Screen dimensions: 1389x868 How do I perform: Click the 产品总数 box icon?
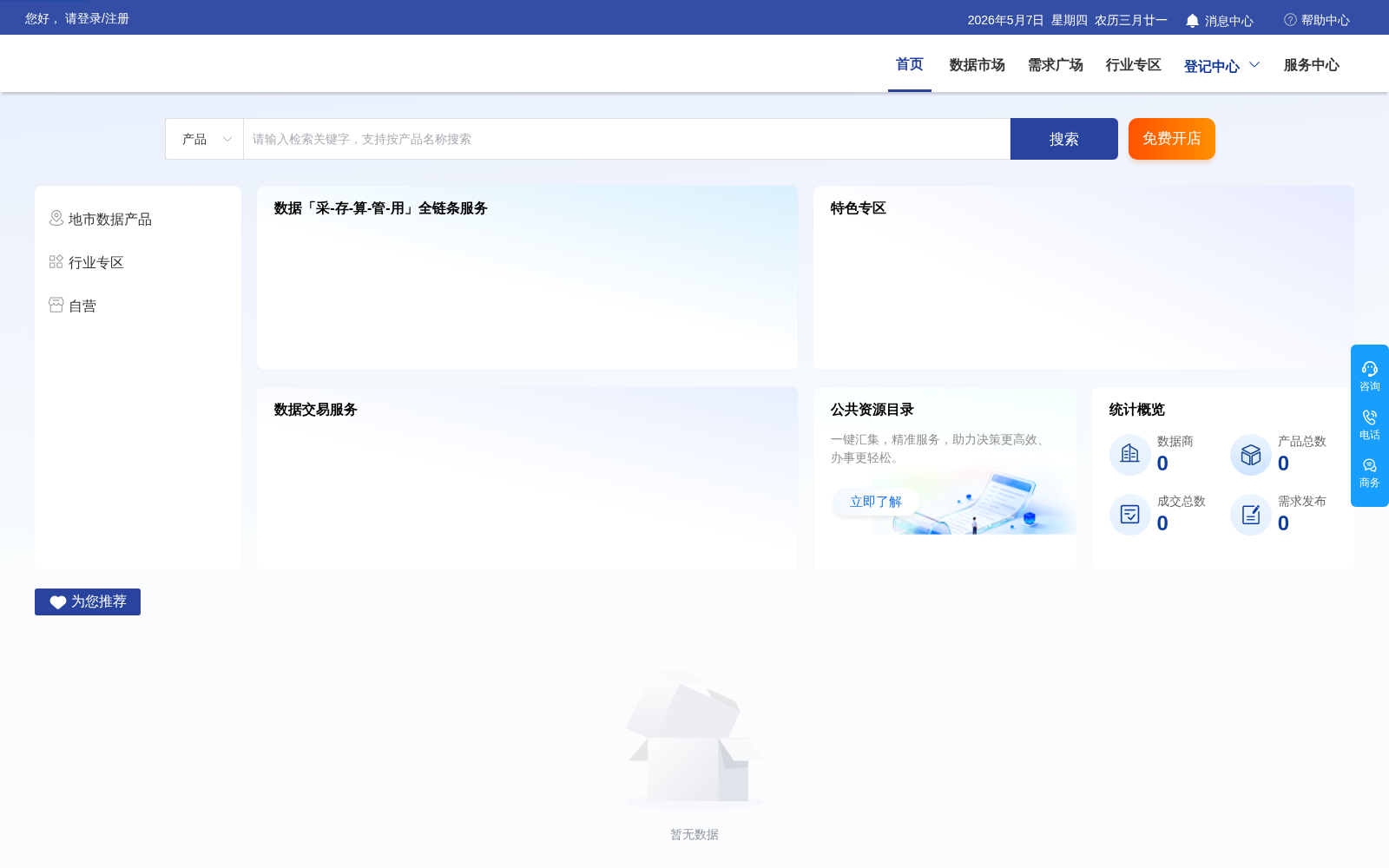(x=1251, y=455)
